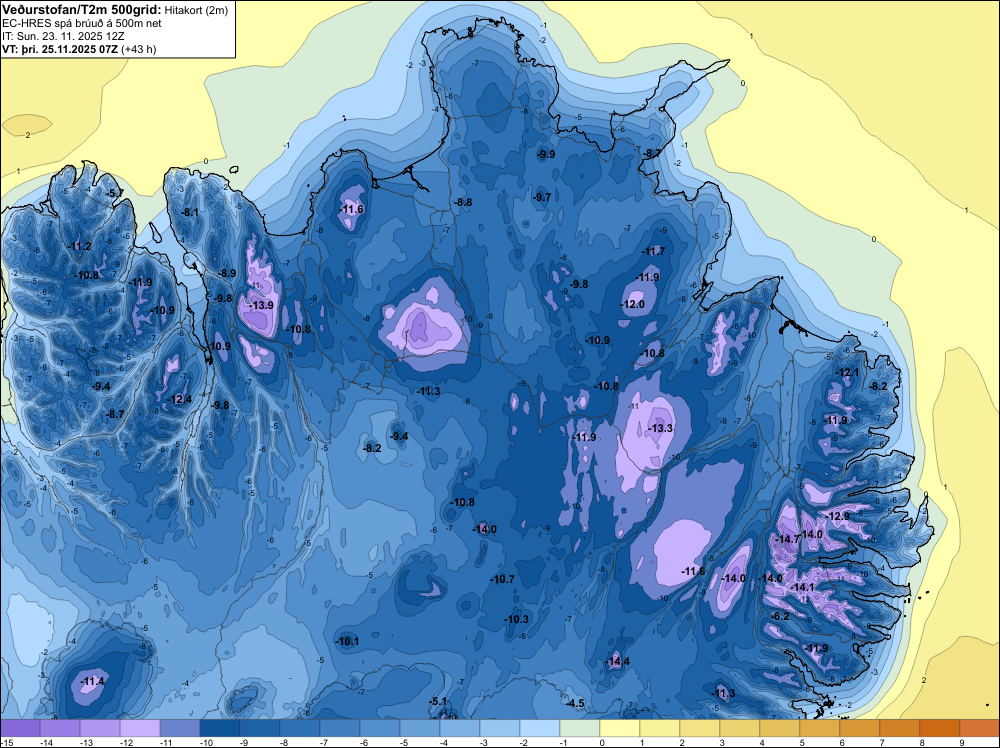Click the -9.9 temperature value
Screen dimensions: 1000x748
546,154
